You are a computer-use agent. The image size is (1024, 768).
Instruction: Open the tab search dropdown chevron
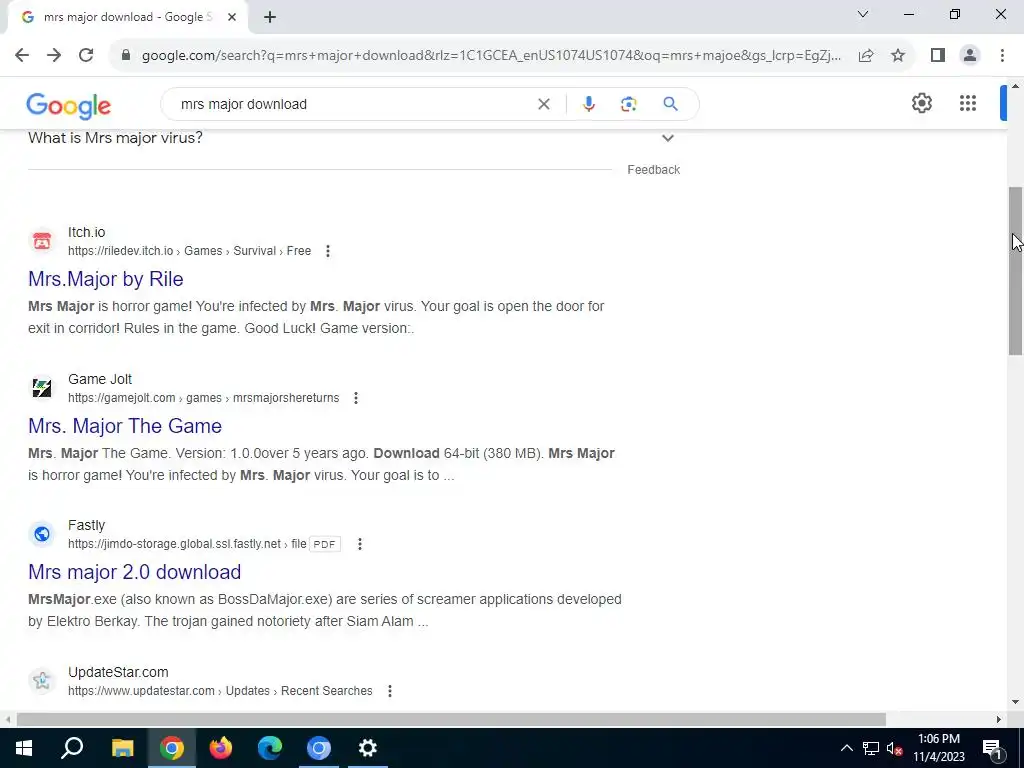(863, 14)
